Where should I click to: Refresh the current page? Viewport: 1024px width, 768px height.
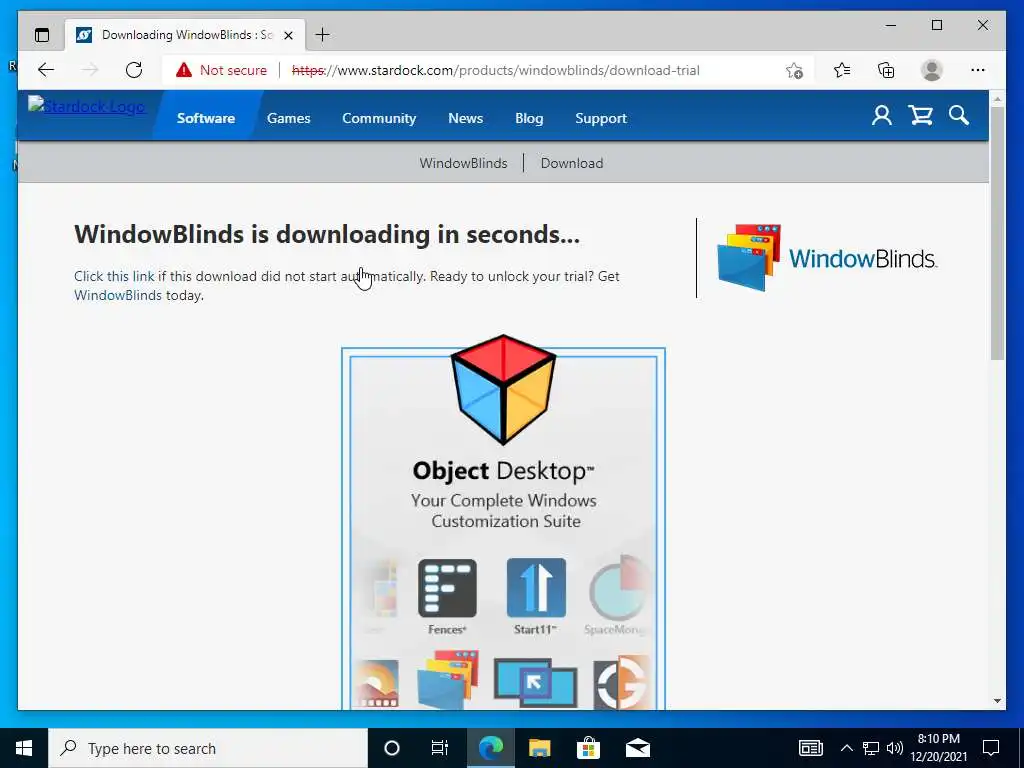pyautogui.click(x=134, y=70)
